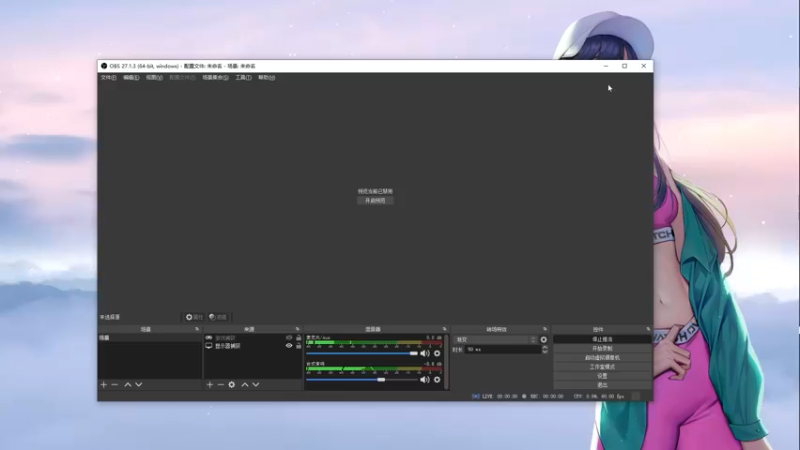
Task: Pop out the 混音器 panel dock icon
Action: [444, 329]
